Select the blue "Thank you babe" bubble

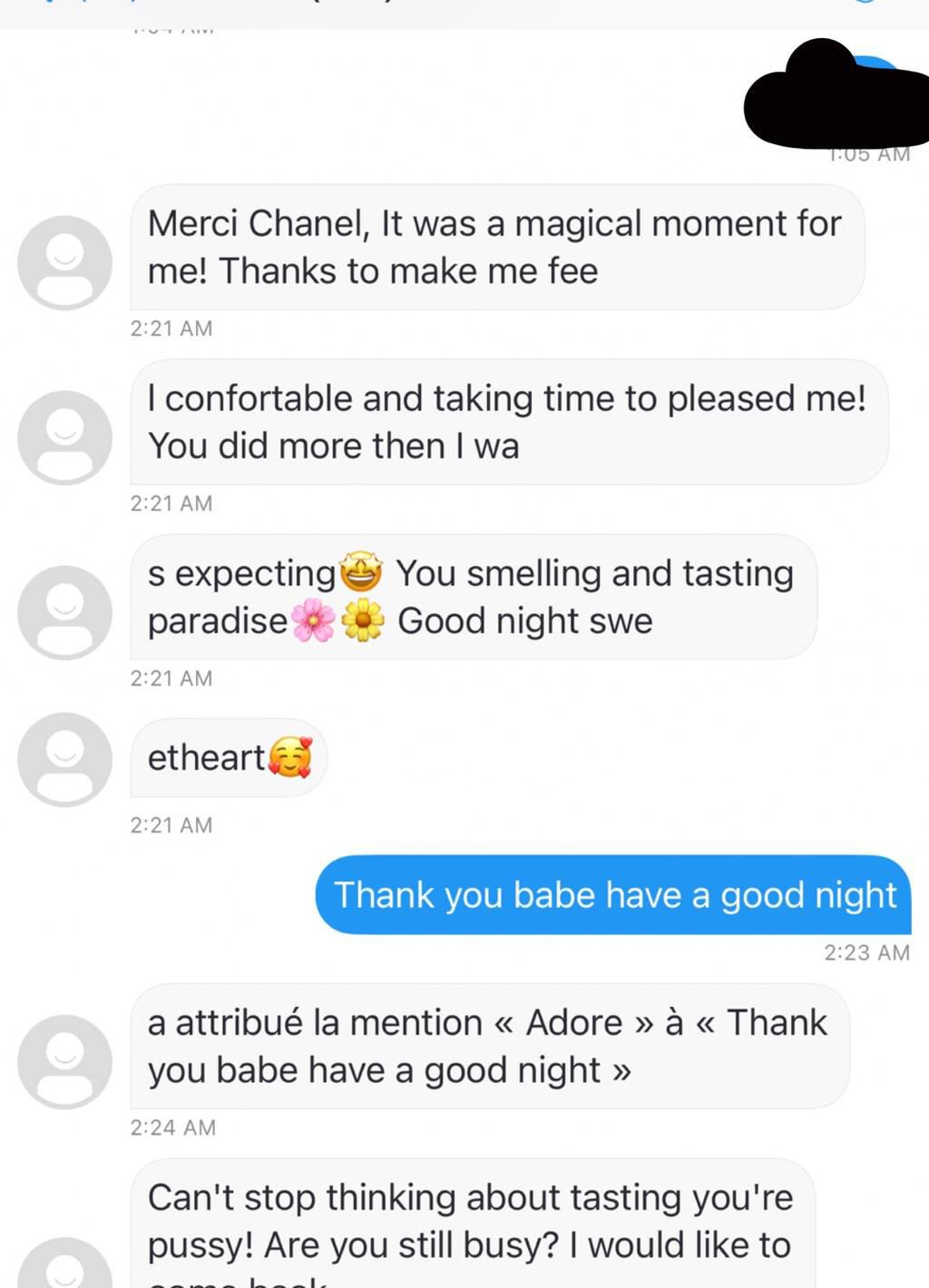[x=613, y=895]
